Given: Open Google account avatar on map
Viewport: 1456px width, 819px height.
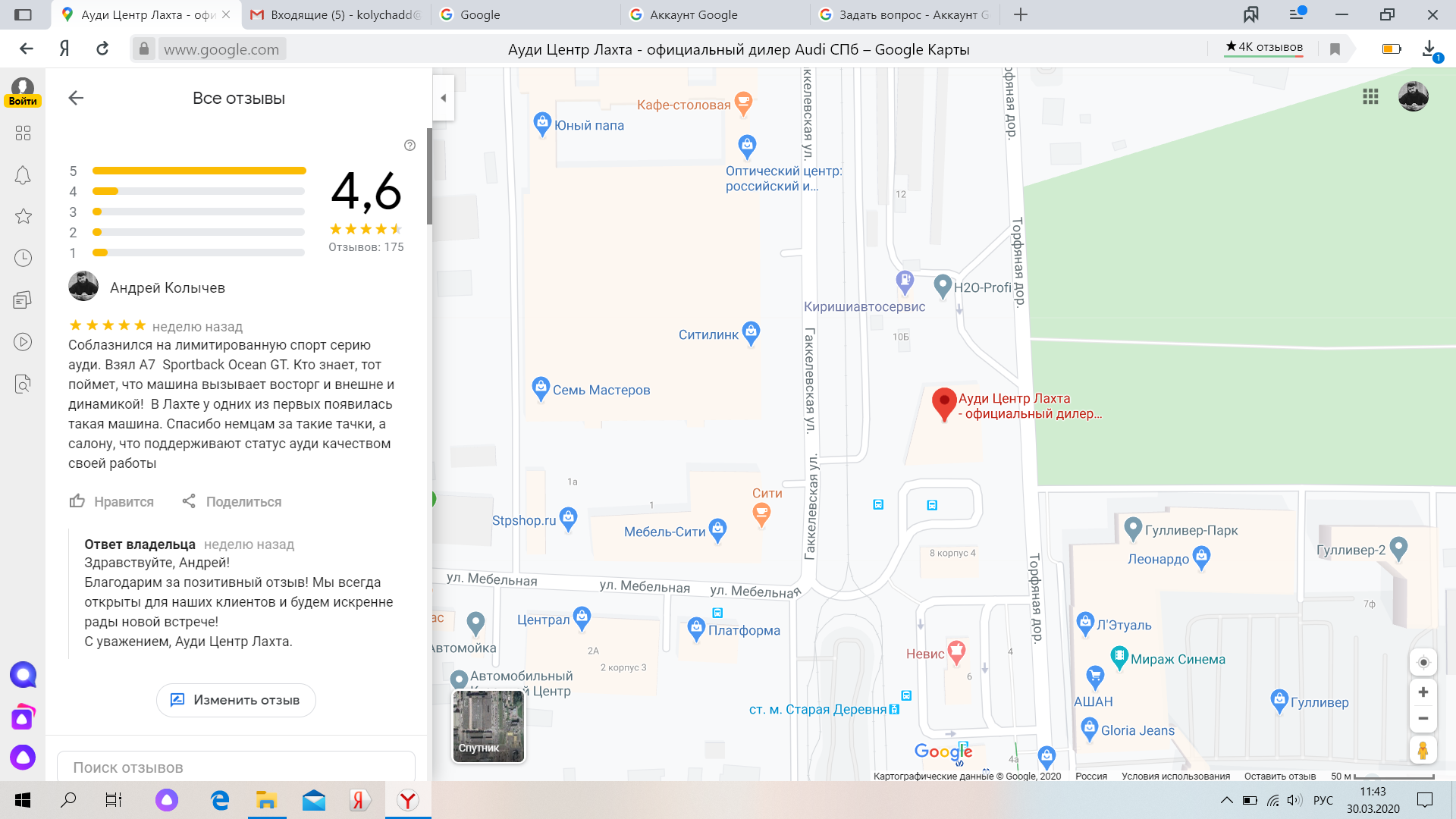Looking at the screenshot, I should (x=1414, y=96).
